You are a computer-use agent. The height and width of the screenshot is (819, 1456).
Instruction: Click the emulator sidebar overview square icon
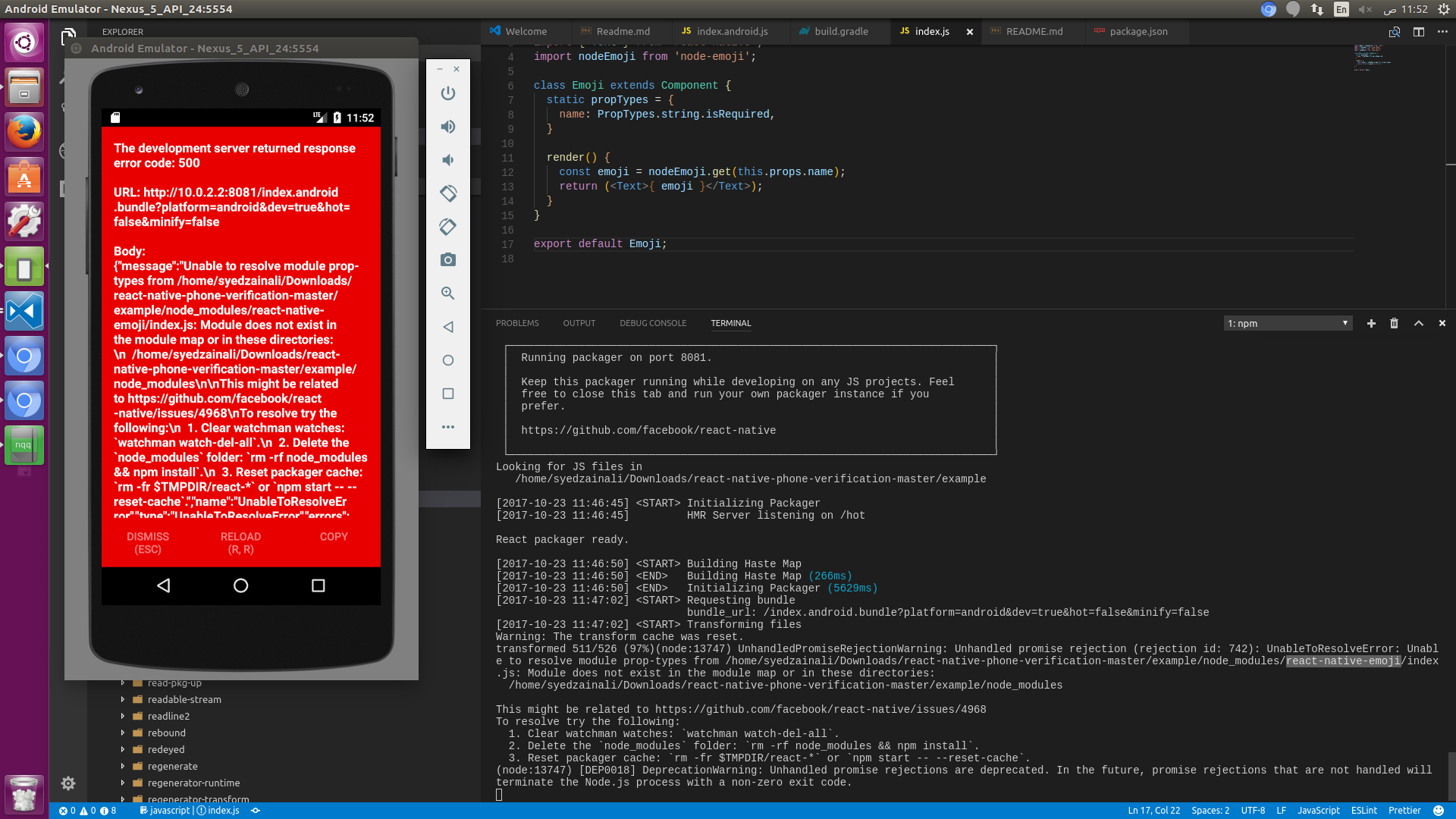pos(448,394)
